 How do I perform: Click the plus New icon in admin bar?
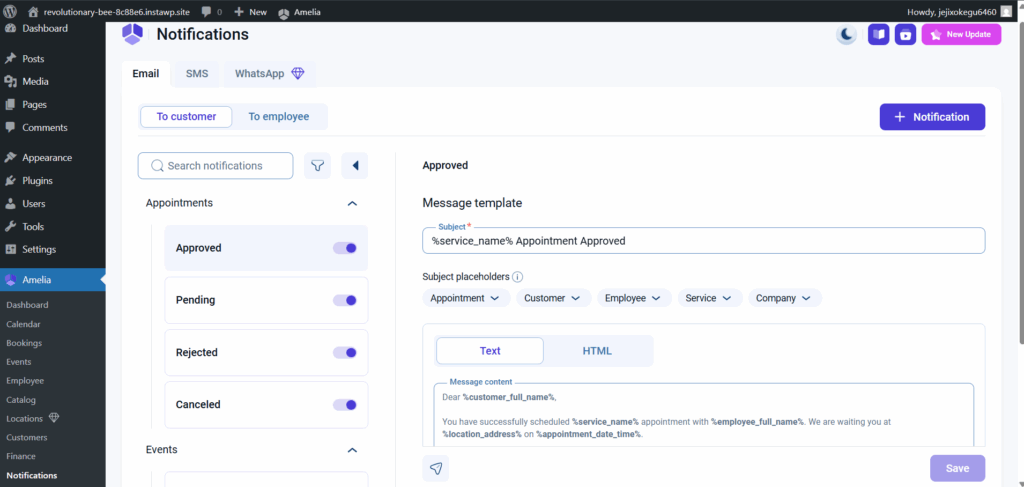(x=239, y=12)
